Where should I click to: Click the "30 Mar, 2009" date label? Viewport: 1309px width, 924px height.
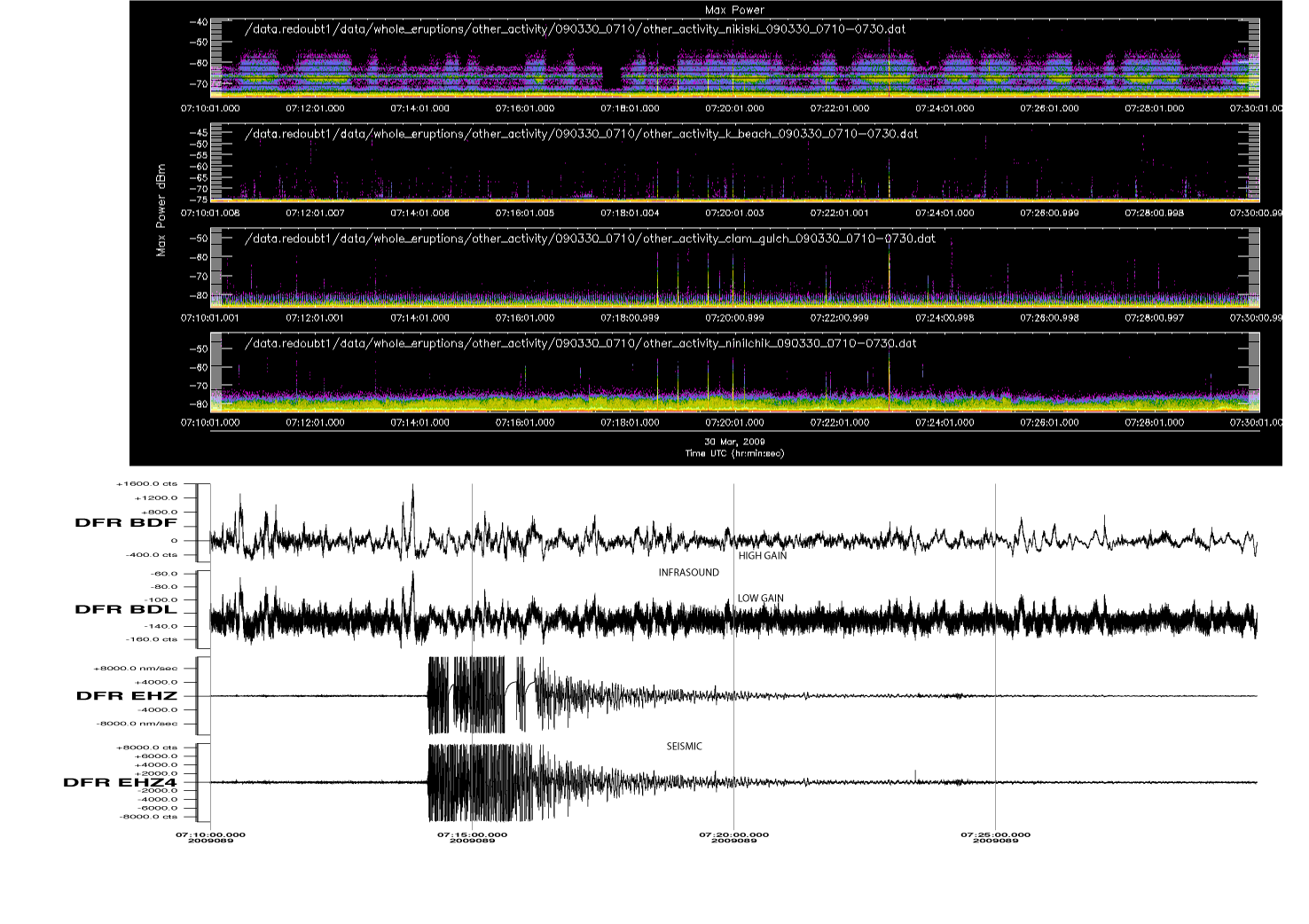click(x=734, y=442)
